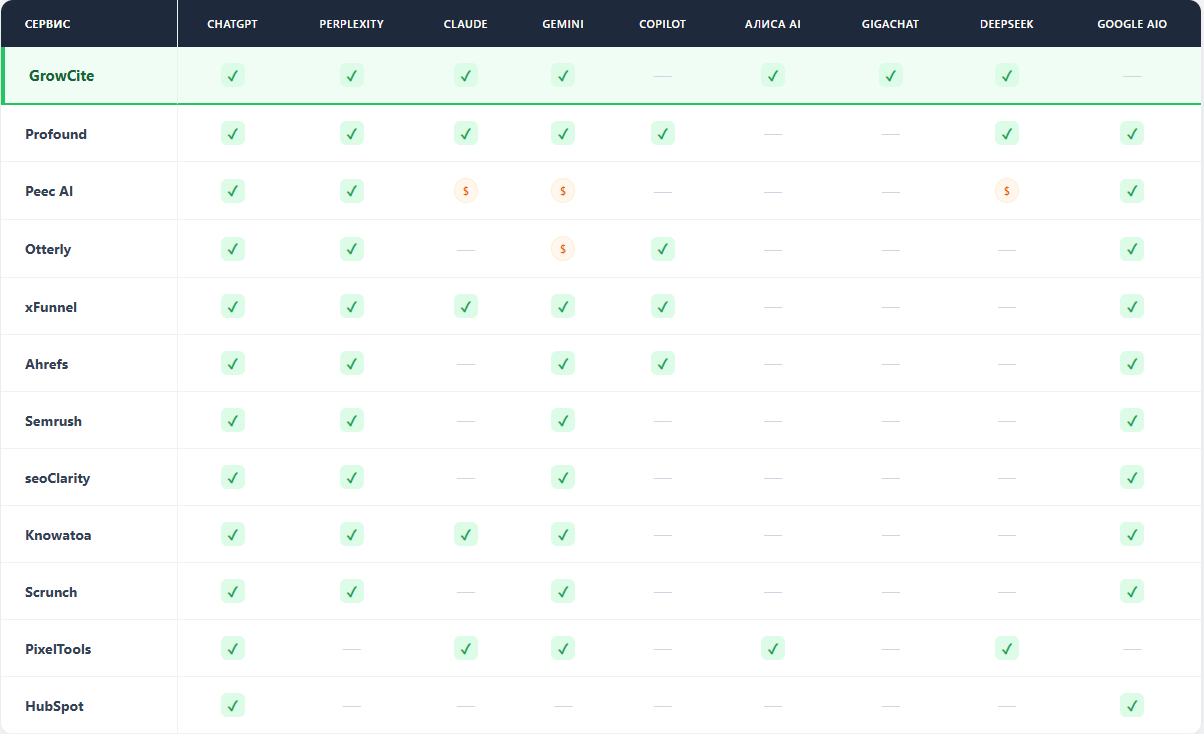Click the DeepSeek column header
The image size is (1204, 734).
tap(1007, 24)
